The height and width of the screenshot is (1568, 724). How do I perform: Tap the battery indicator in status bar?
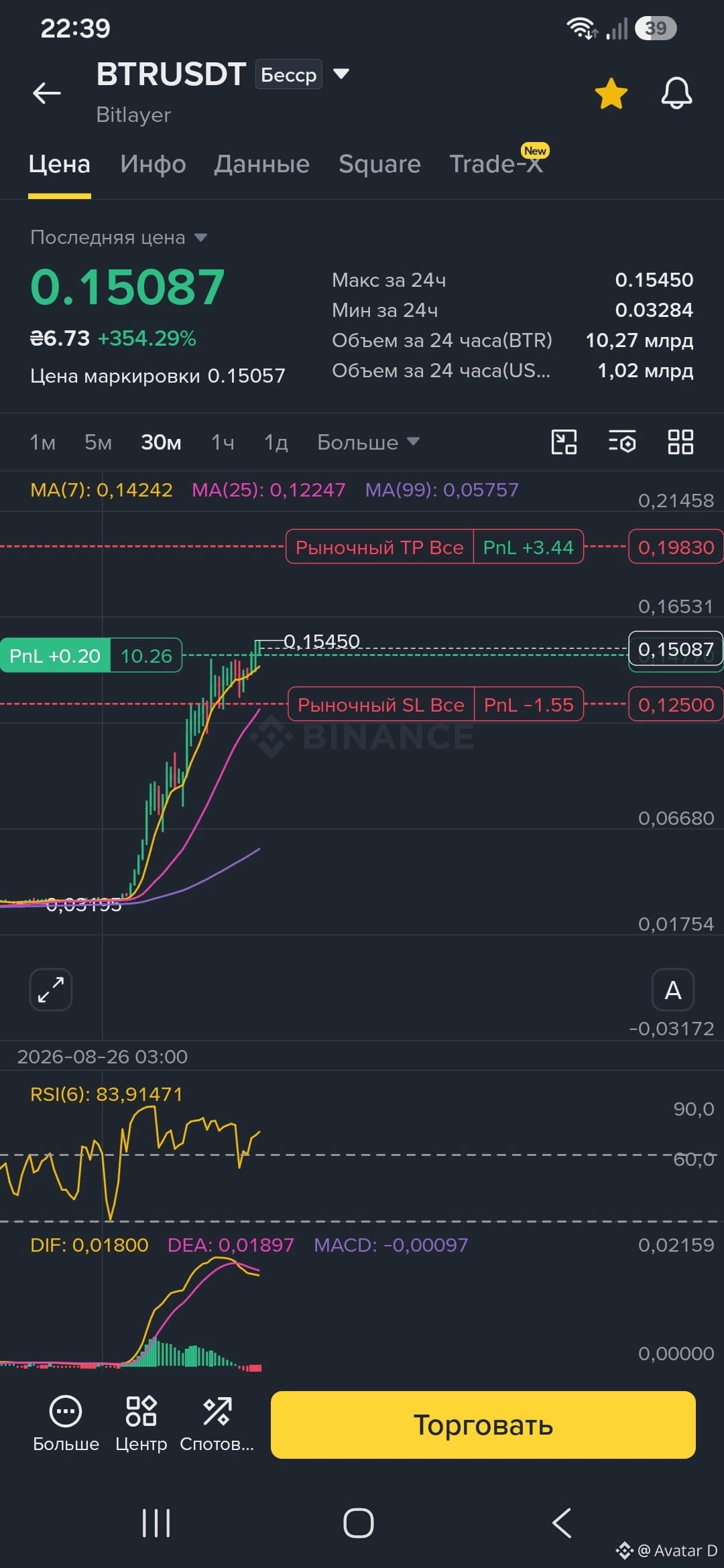pyautogui.click(x=656, y=28)
